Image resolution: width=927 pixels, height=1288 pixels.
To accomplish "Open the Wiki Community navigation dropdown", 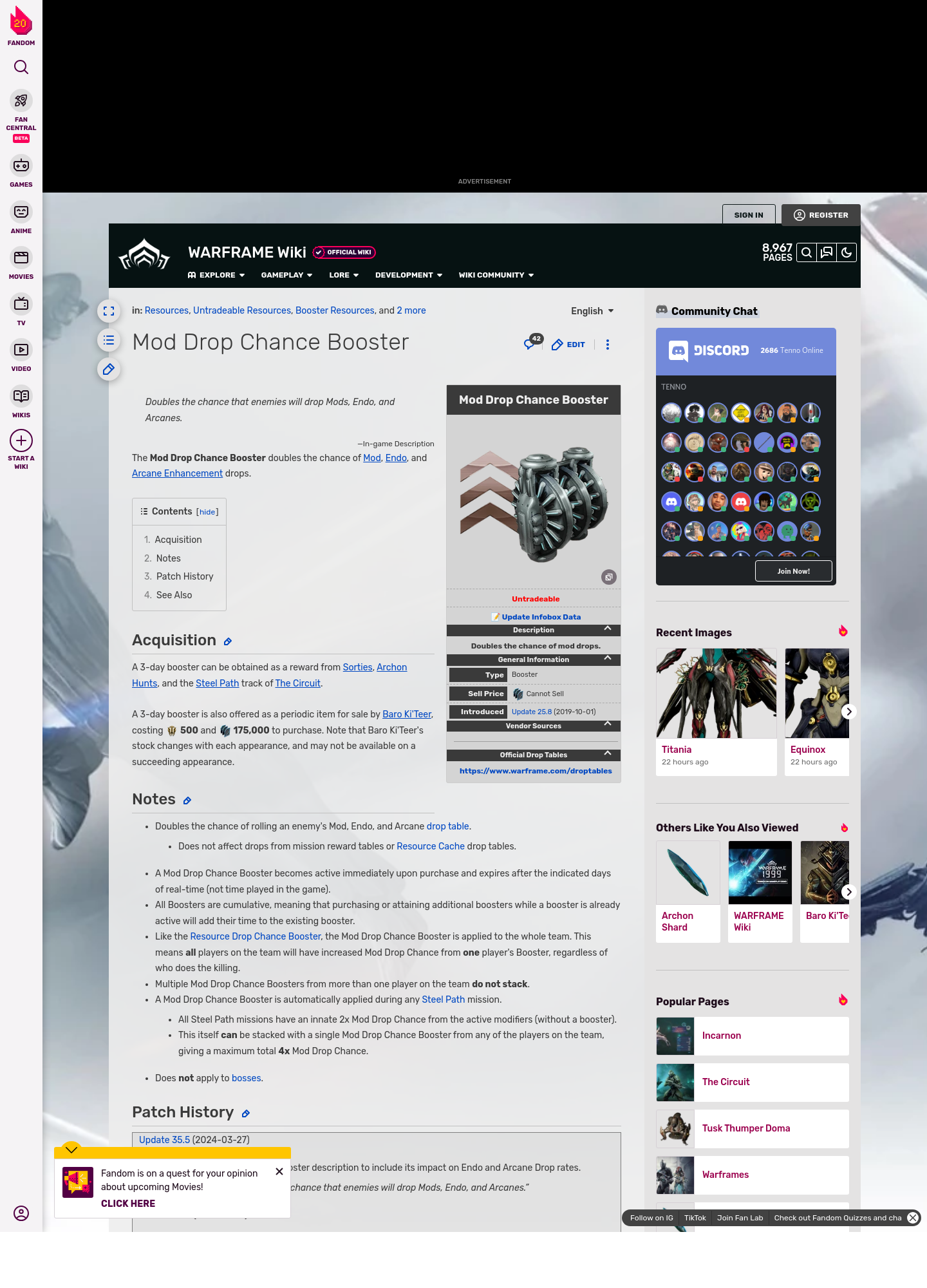I will pos(496,275).
